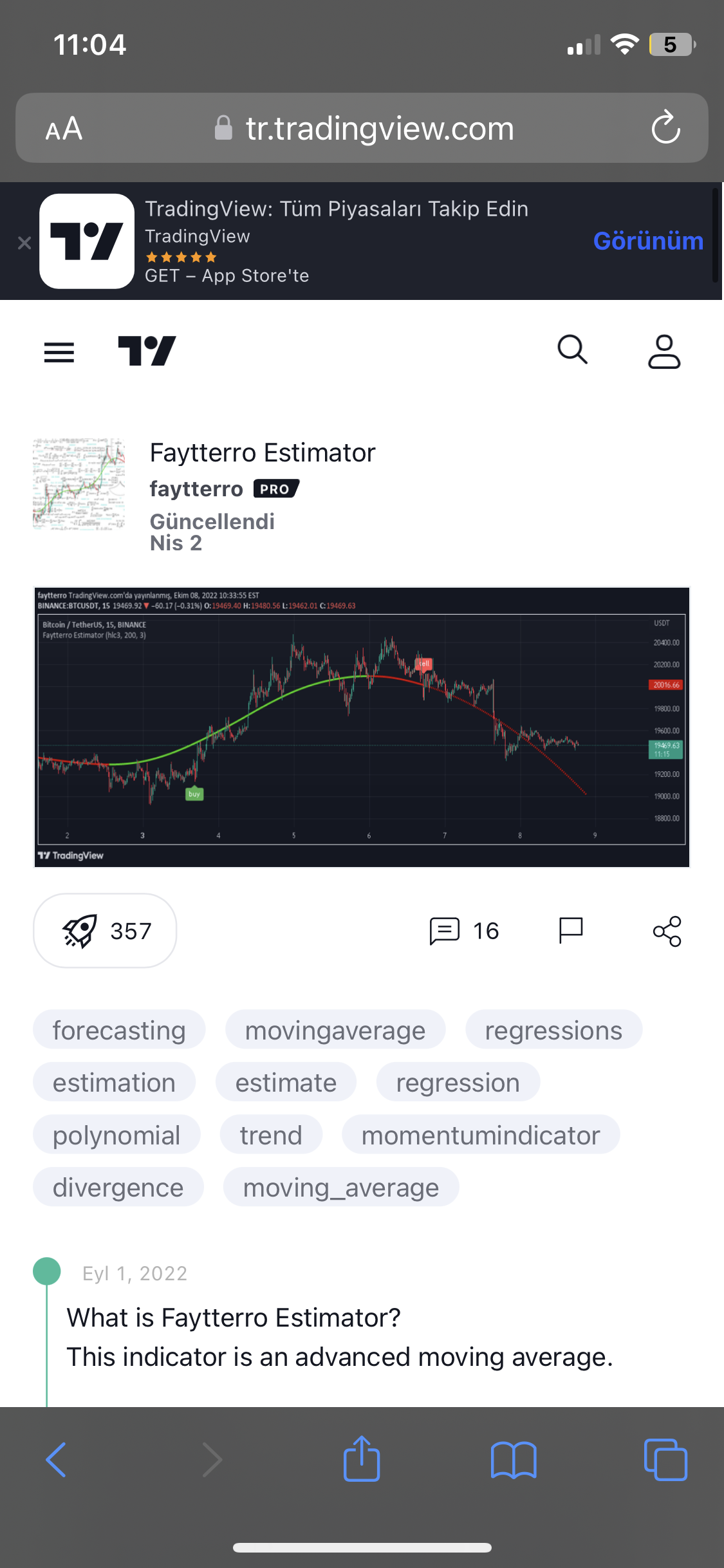The image size is (724, 1568).
Task: Boost the script with rocket button
Action: tap(105, 931)
